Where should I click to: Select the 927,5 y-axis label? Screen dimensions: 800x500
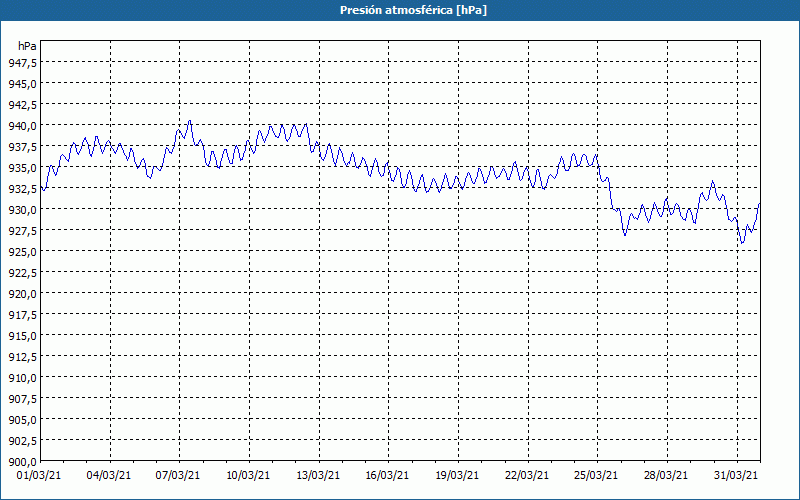coord(22,231)
